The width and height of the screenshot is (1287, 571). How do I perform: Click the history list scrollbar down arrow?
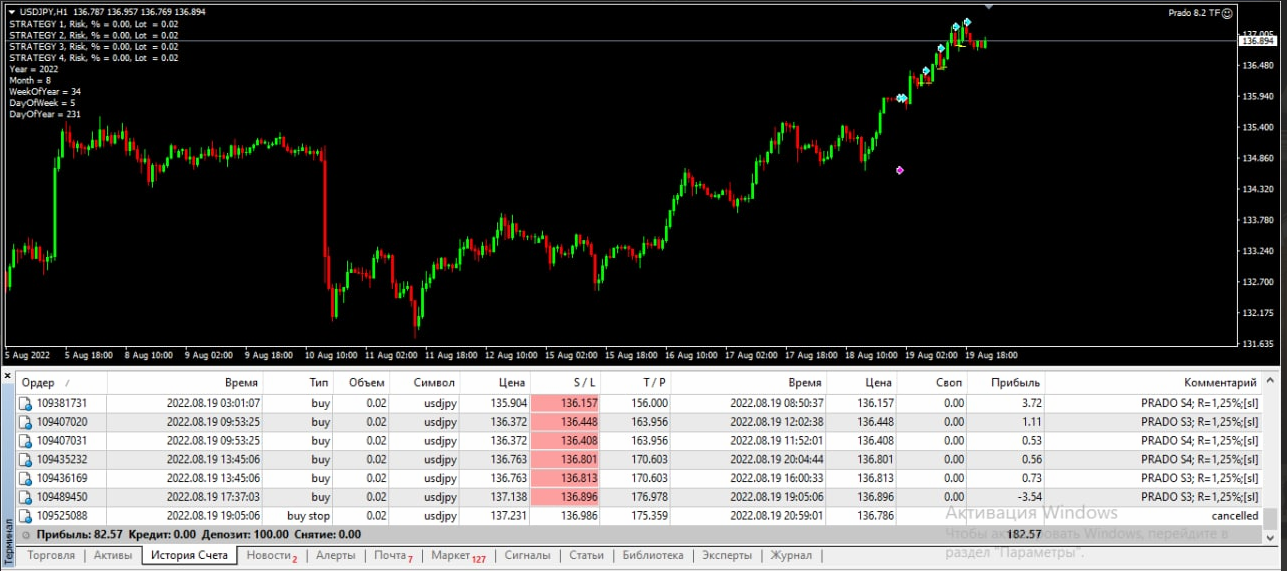point(1270,536)
